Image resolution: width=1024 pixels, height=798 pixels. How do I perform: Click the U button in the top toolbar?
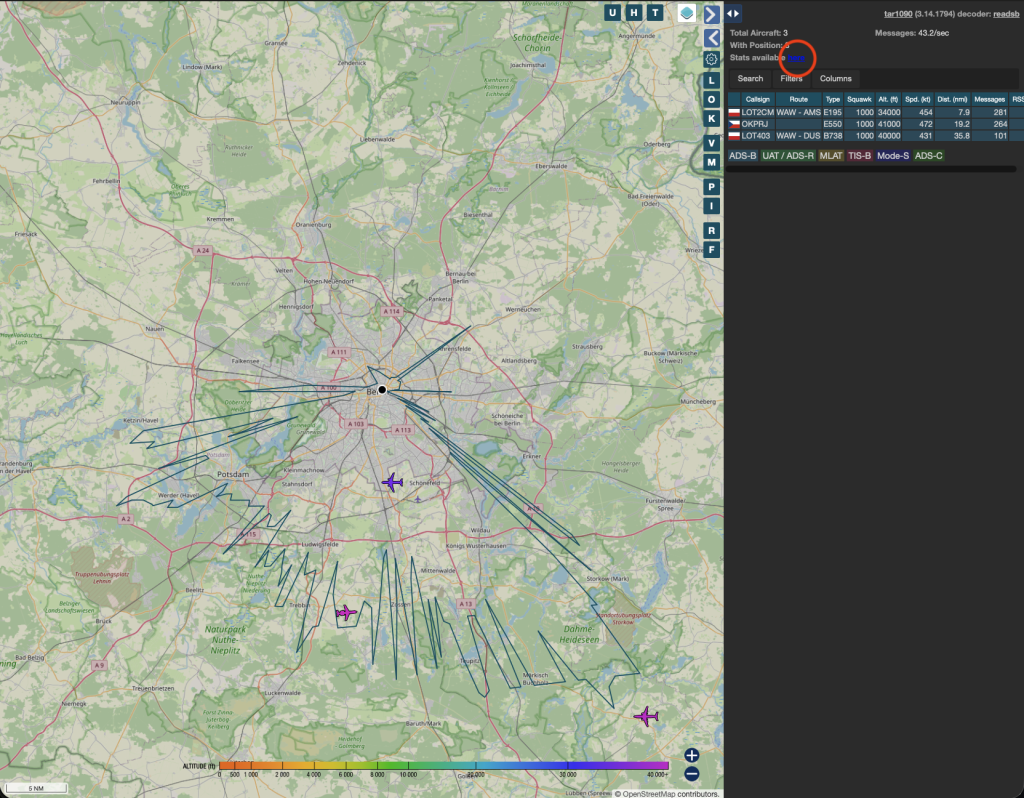[612, 13]
